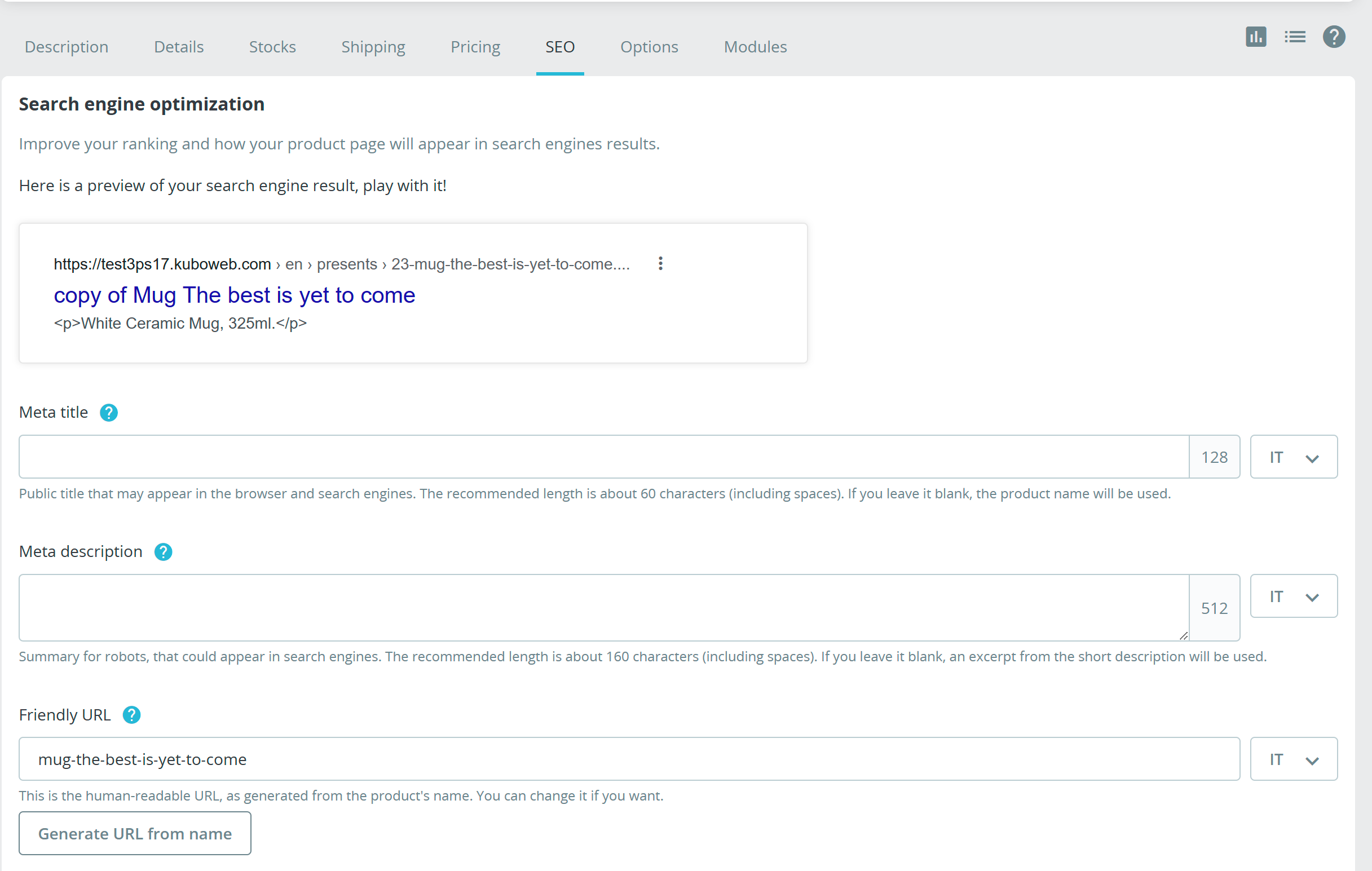Click into the Meta title input field
The width and height of the screenshot is (1372, 871).
[x=603, y=457]
